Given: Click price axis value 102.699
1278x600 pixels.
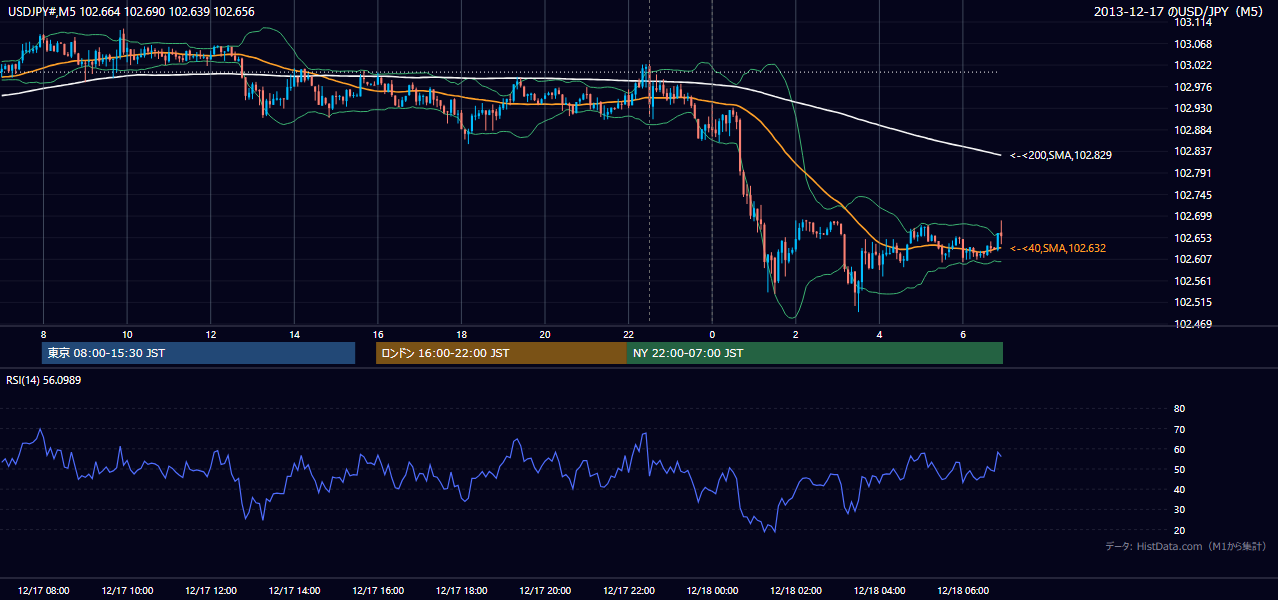Looking at the screenshot, I should pyautogui.click(x=1192, y=216).
